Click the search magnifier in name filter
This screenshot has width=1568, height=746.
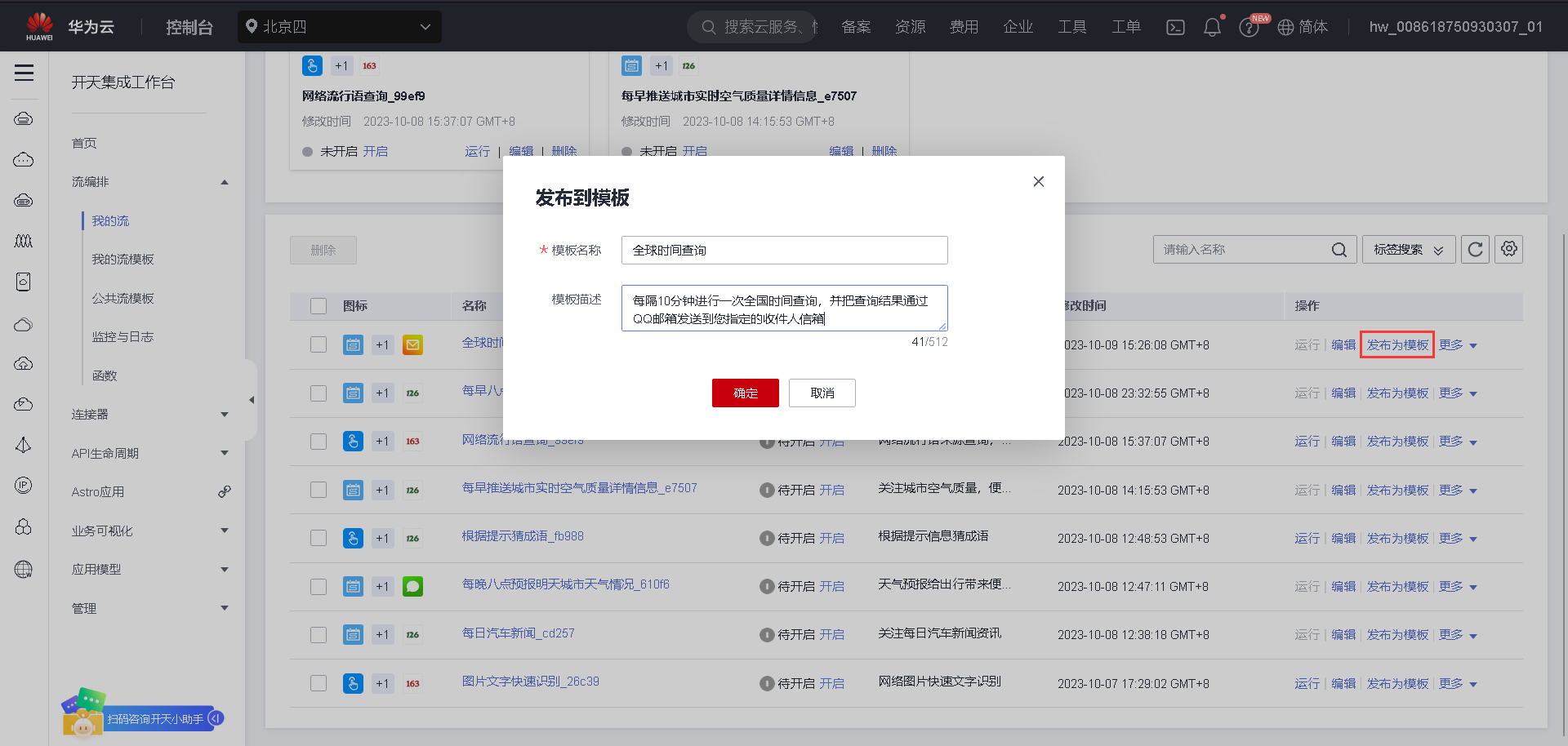click(x=1339, y=249)
